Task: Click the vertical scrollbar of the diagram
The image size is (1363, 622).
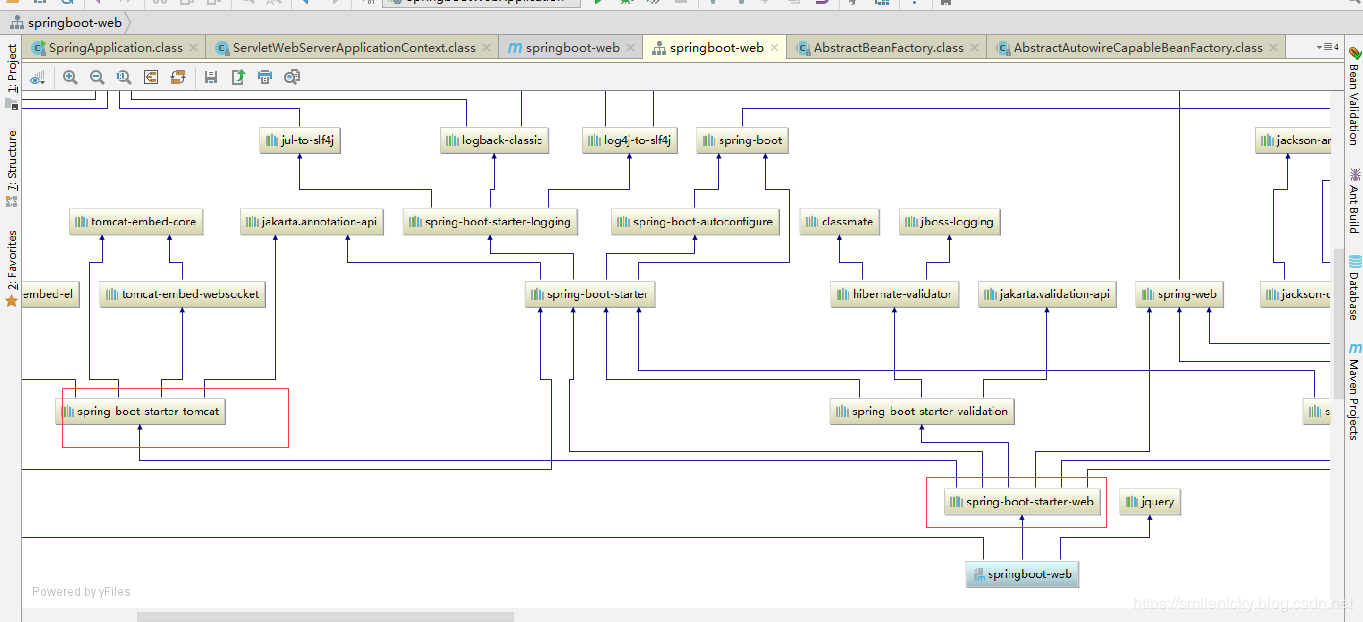Action: pos(1338,323)
